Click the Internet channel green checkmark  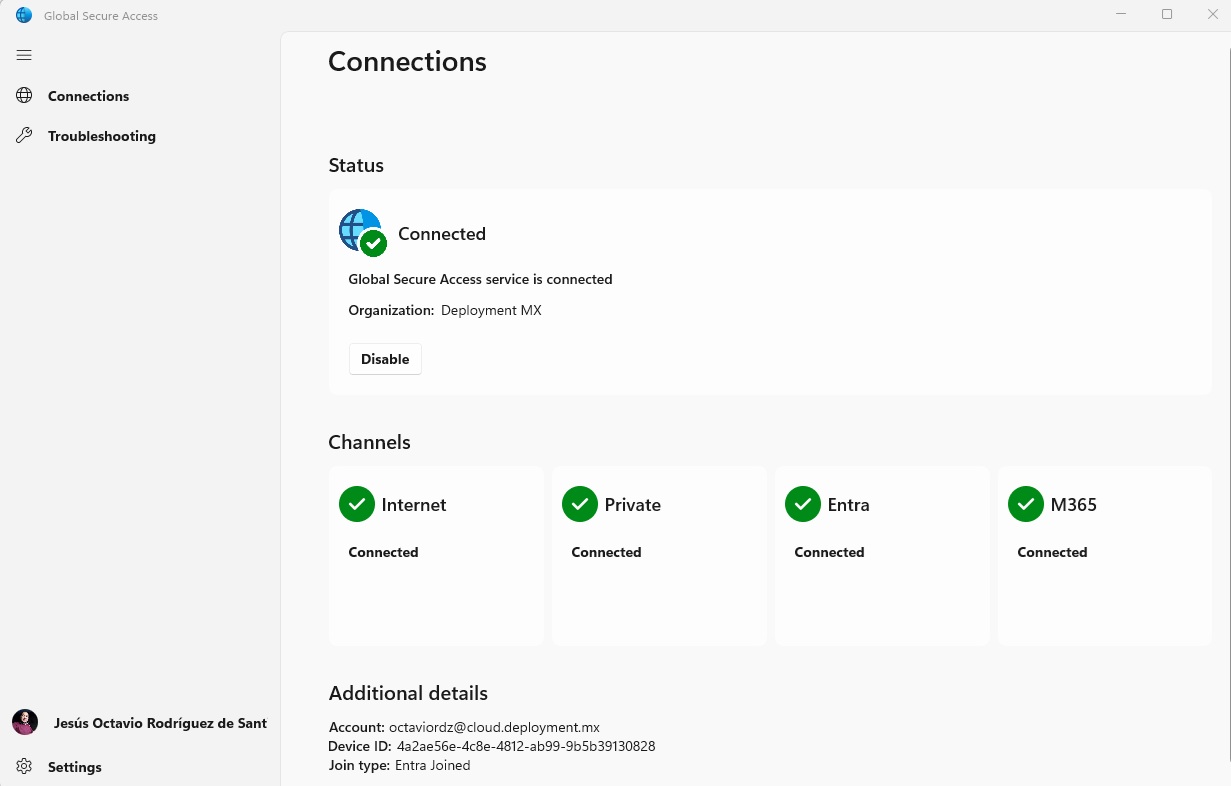tap(357, 504)
